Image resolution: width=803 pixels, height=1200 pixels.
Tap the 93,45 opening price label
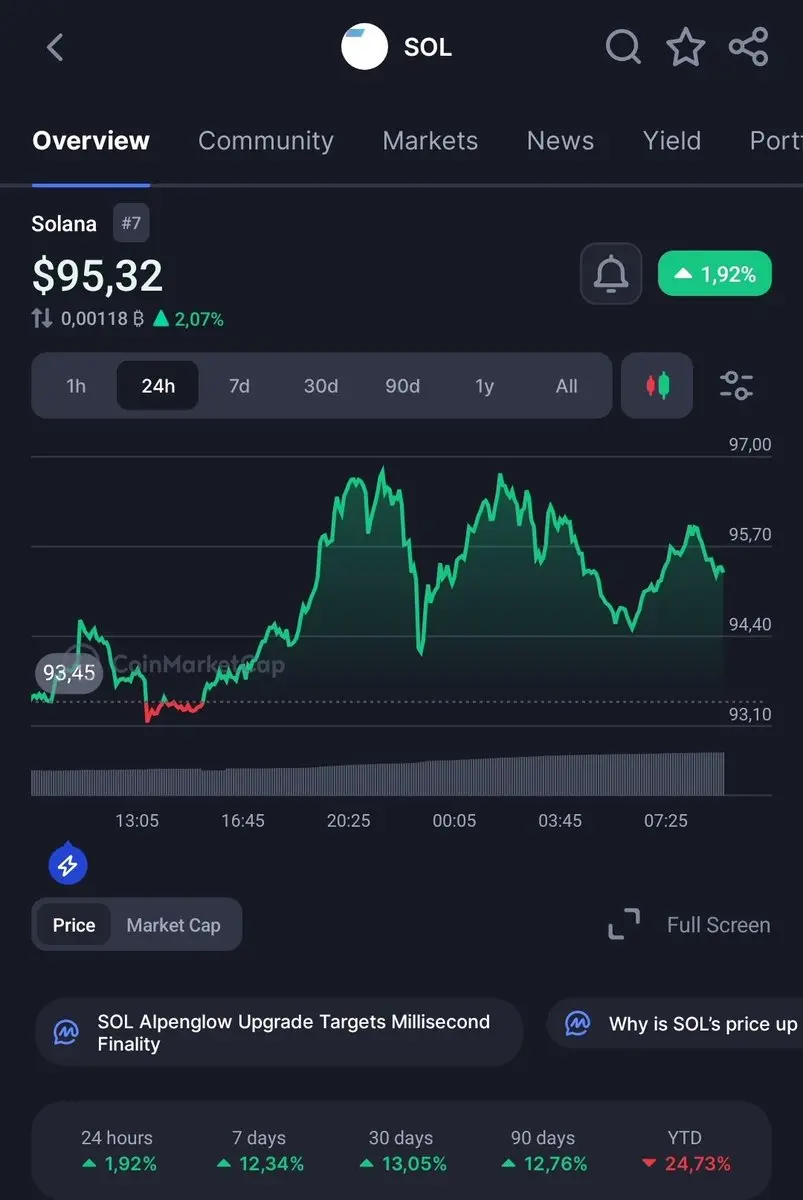[x=69, y=673]
